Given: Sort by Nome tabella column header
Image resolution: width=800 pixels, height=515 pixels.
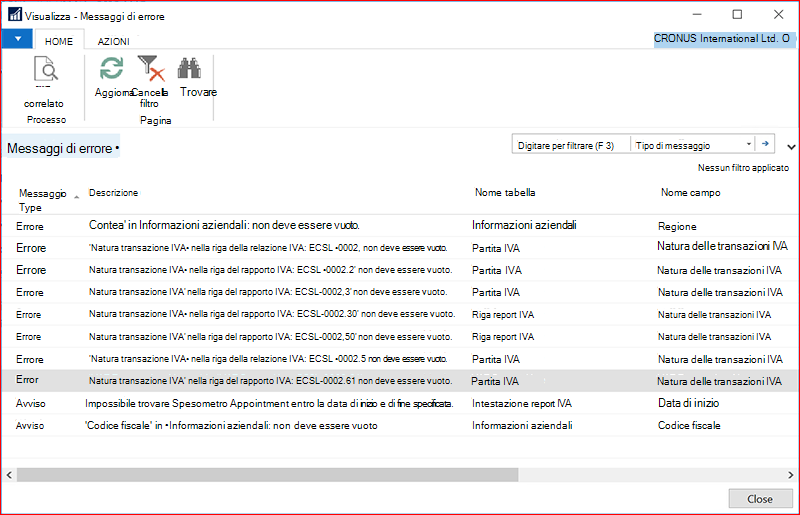Looking at the screenshot, I should 505,192.
